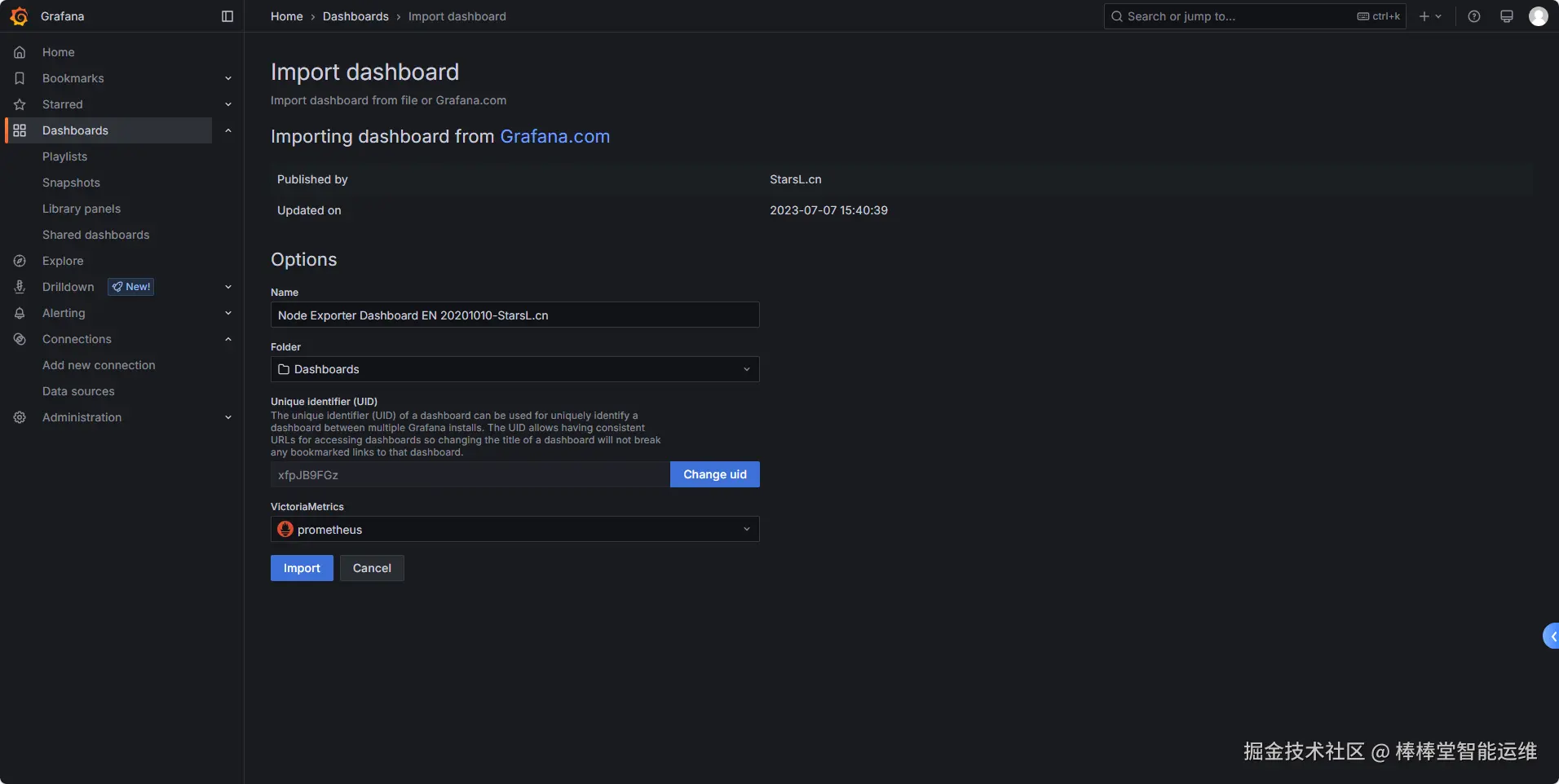
Task: Follow the Grafana.com link in heading
Action: tap(554, 136)
